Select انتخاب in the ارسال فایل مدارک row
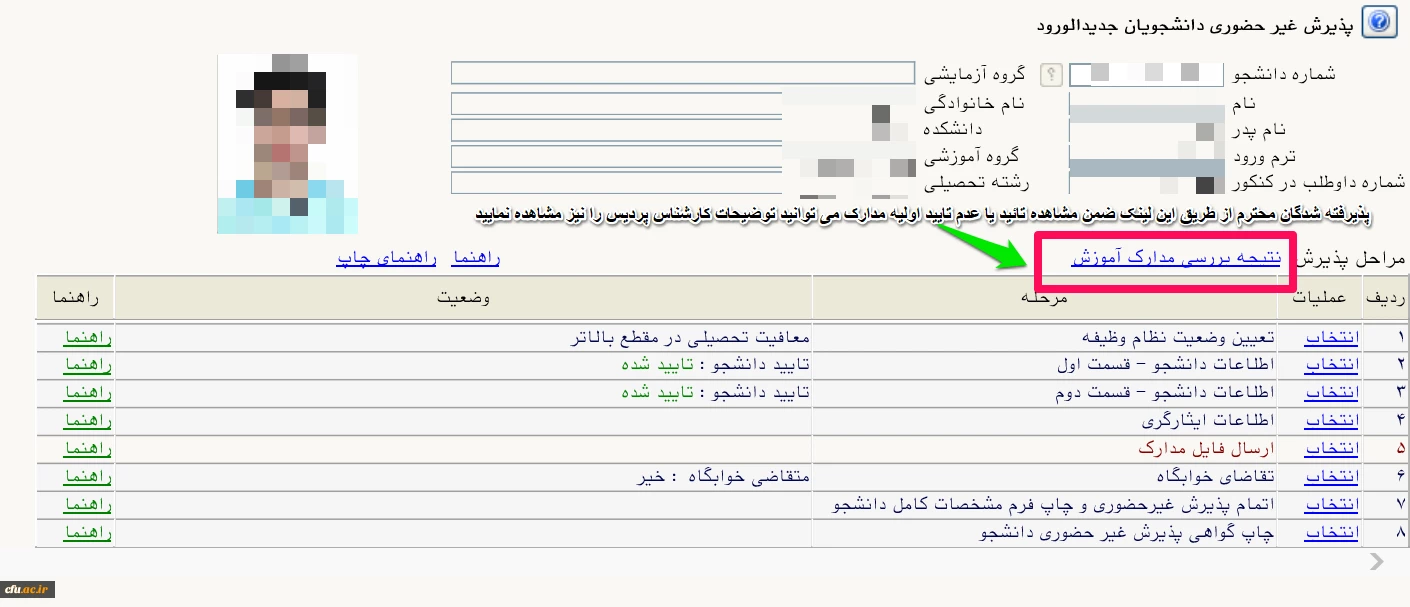The height and width of the screenshot is (607, 1410). (1331, 449)
